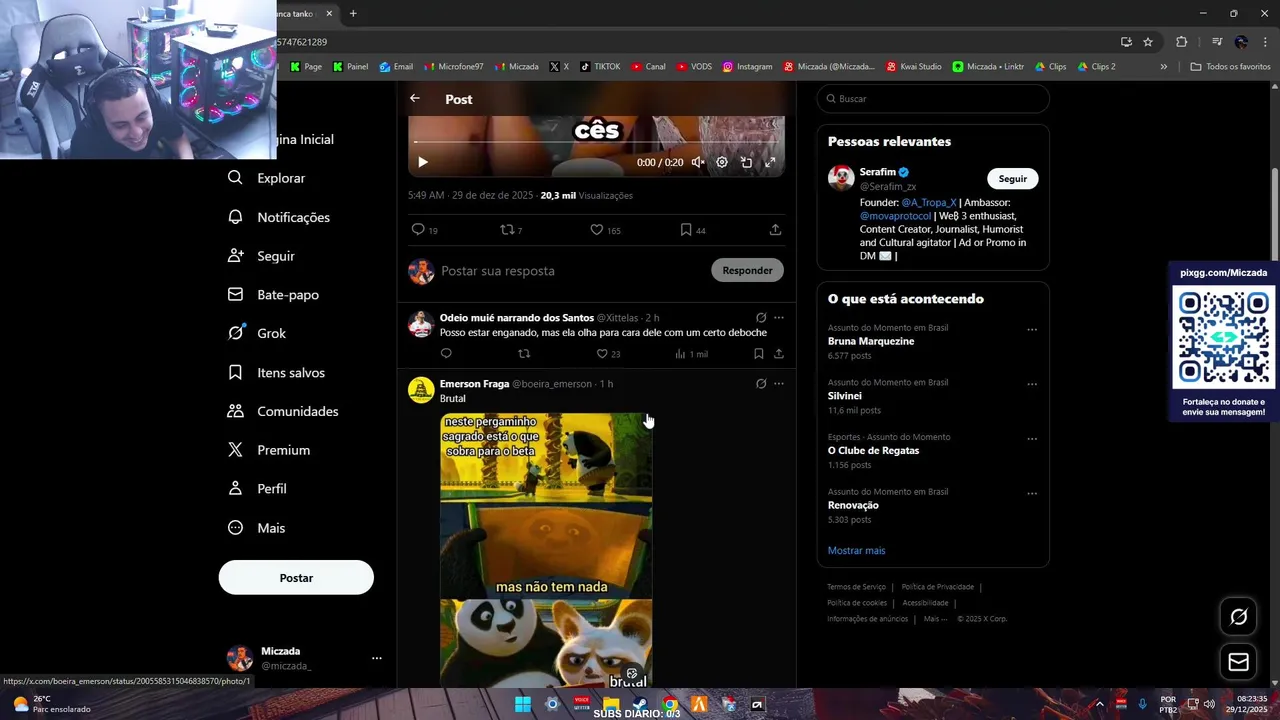Open the Kwai Studio bookmark
This screenshot has width=1280, height=720.
tap(914, 67)
